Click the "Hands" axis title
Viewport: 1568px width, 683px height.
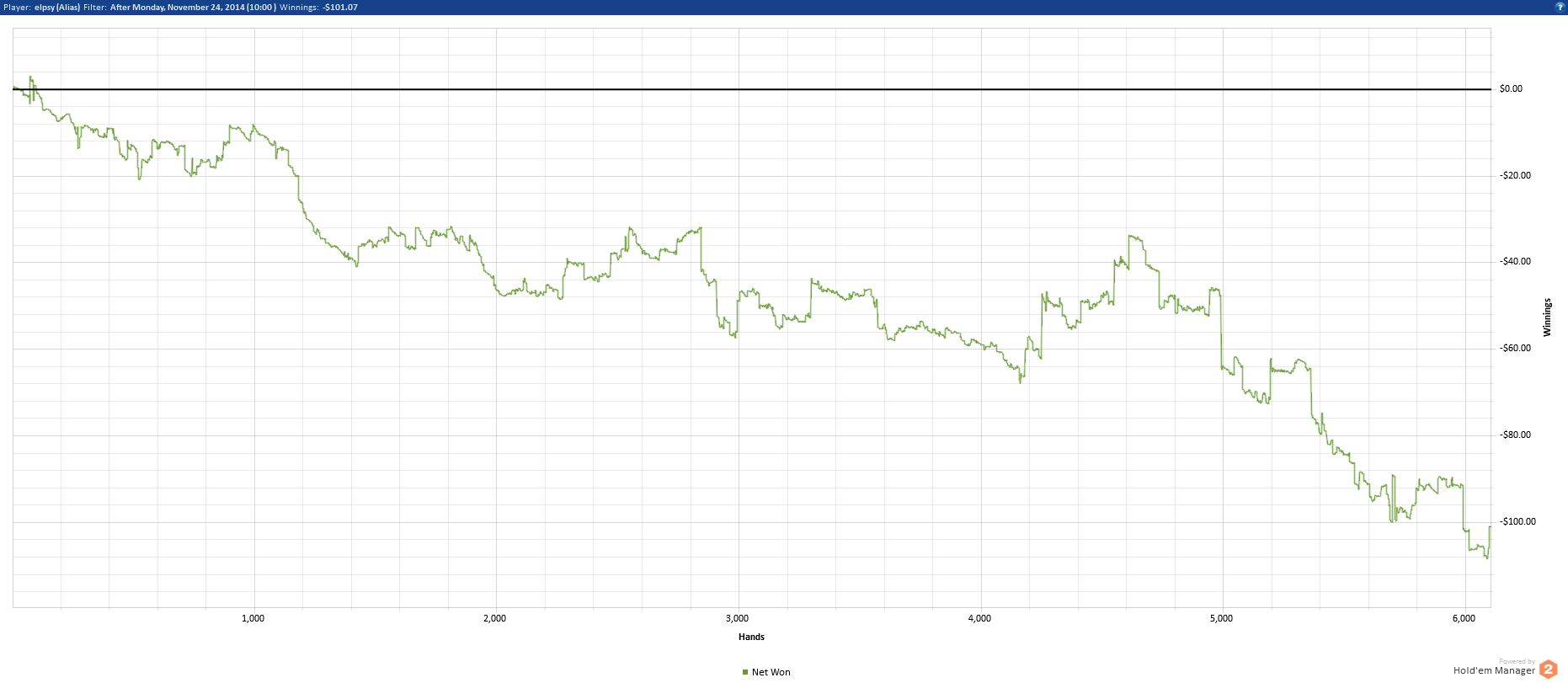(x=751, y=637)
